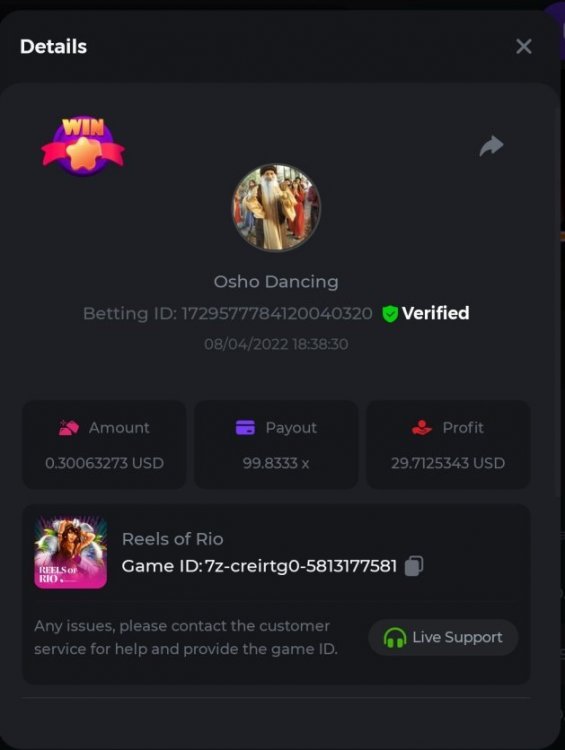
Task: Click the Amount bet icon
Action: click(68, 428)
